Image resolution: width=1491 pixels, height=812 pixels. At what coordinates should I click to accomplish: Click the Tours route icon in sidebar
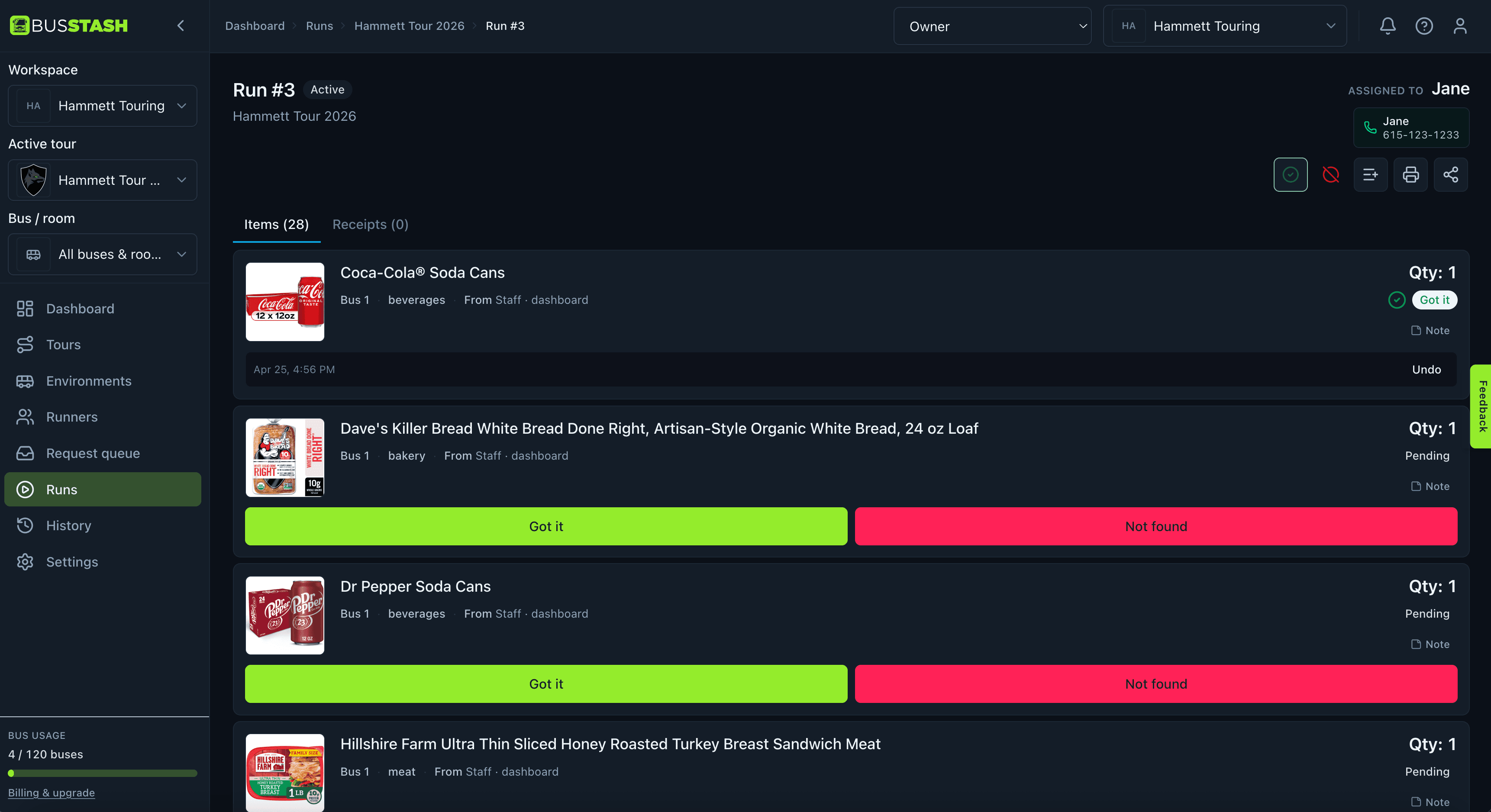(x=25, y=345)
